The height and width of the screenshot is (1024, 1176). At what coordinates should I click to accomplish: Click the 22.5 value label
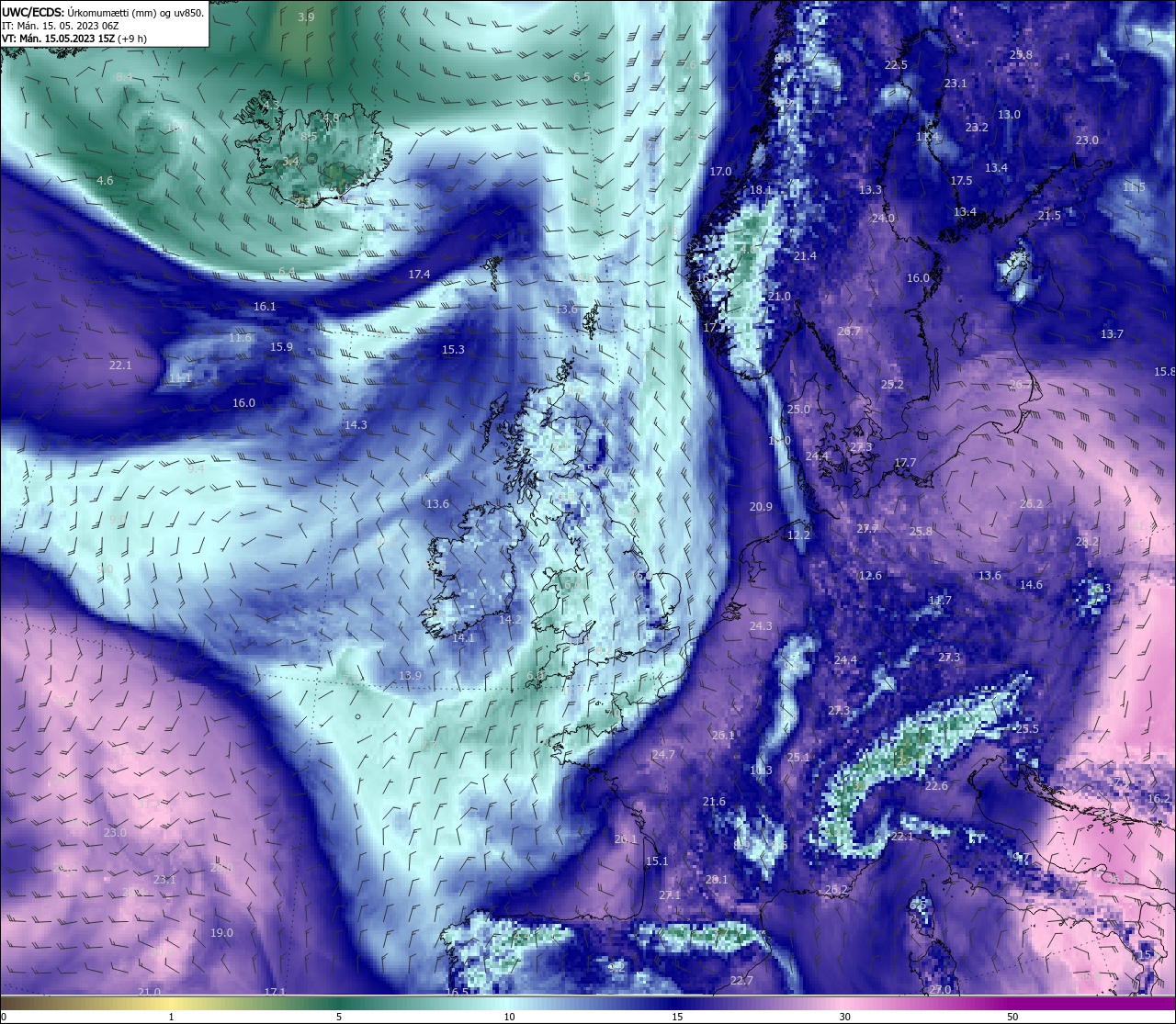click(896, 65)
